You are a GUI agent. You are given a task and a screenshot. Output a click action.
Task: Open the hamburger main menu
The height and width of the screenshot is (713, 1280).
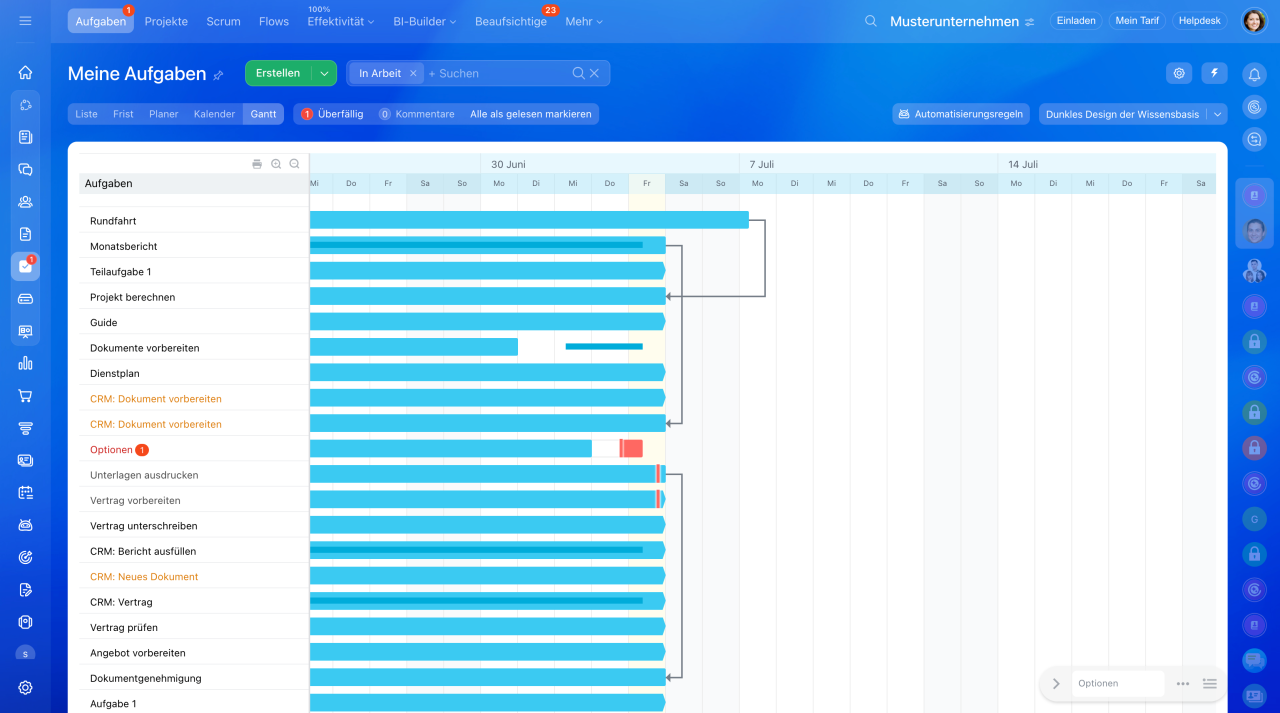[x=25, y=20]
